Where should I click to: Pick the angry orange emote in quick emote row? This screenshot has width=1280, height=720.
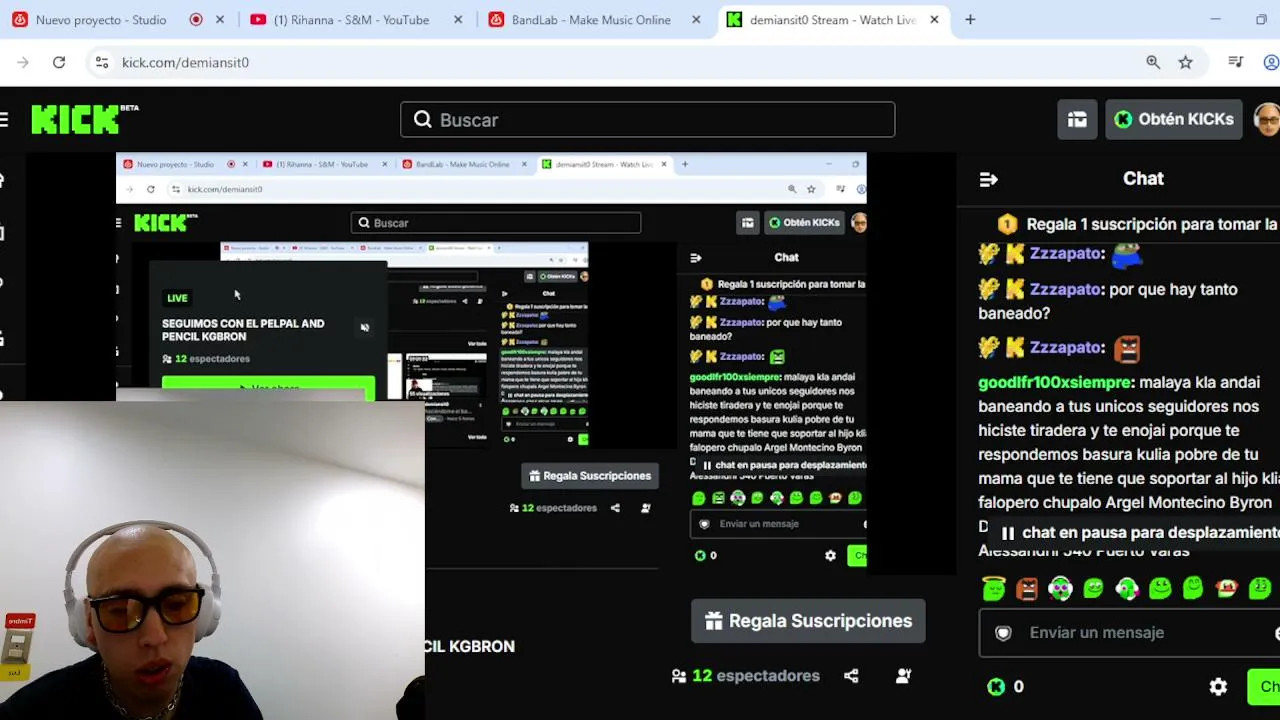(x=1027, y=588)
